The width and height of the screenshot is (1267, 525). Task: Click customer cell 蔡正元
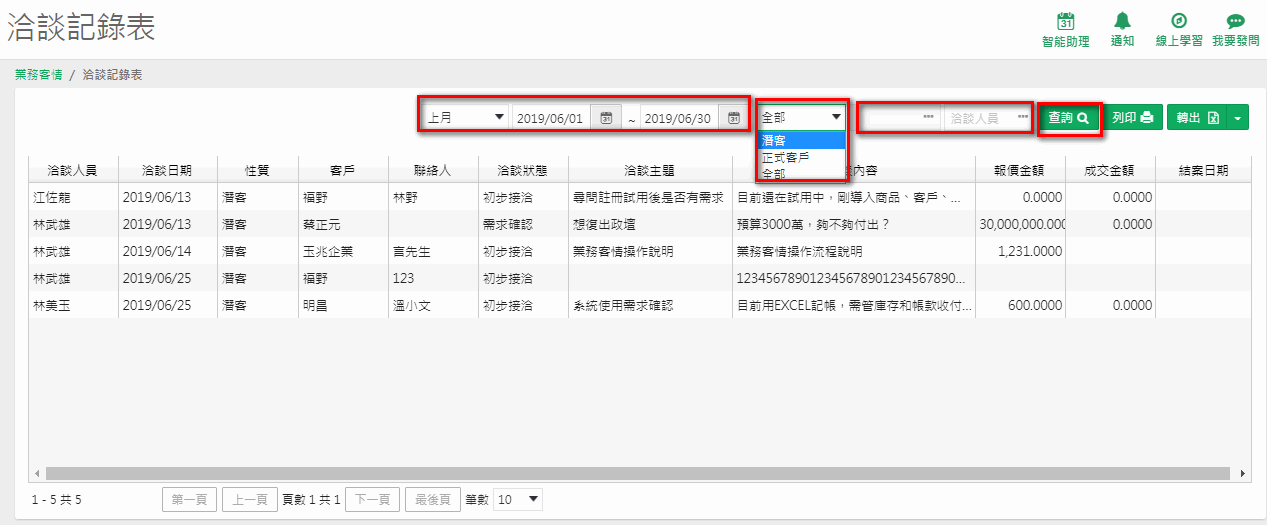click(x=343, y=225)
